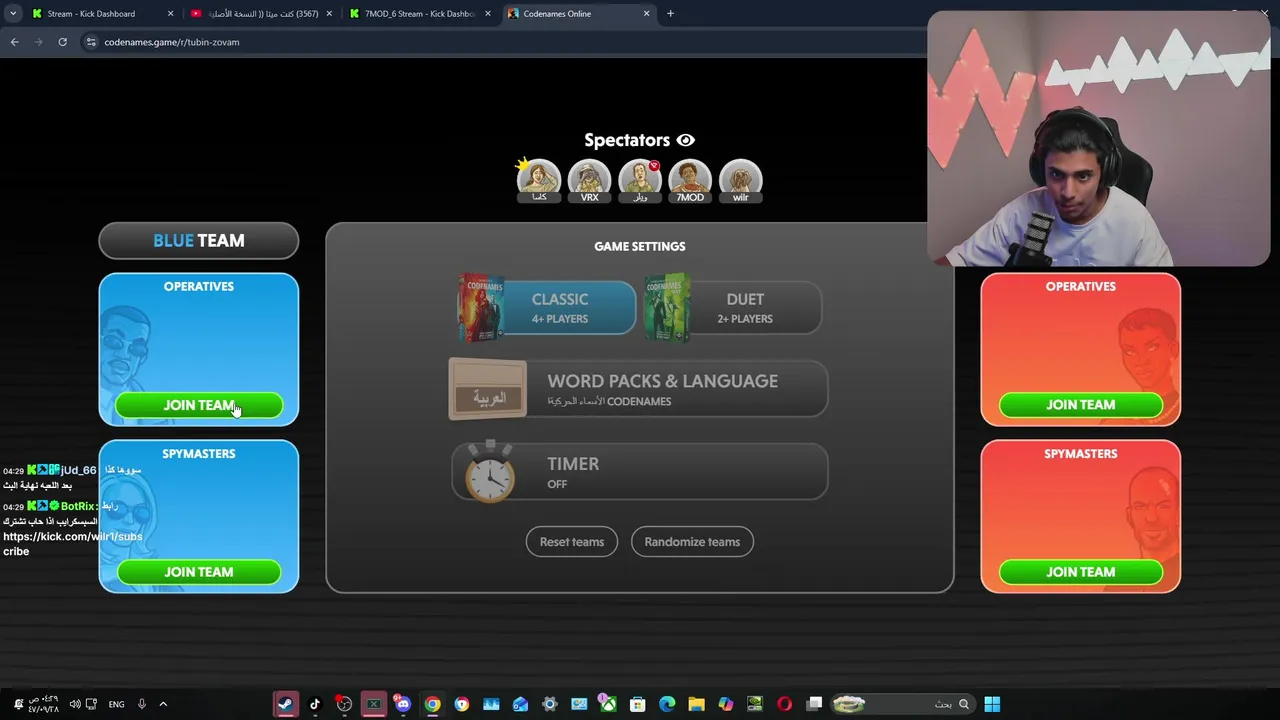The height and width of the screenshot is (720, 1280).
Task: Click the site information icon in address bar
Action: (90, 42)
